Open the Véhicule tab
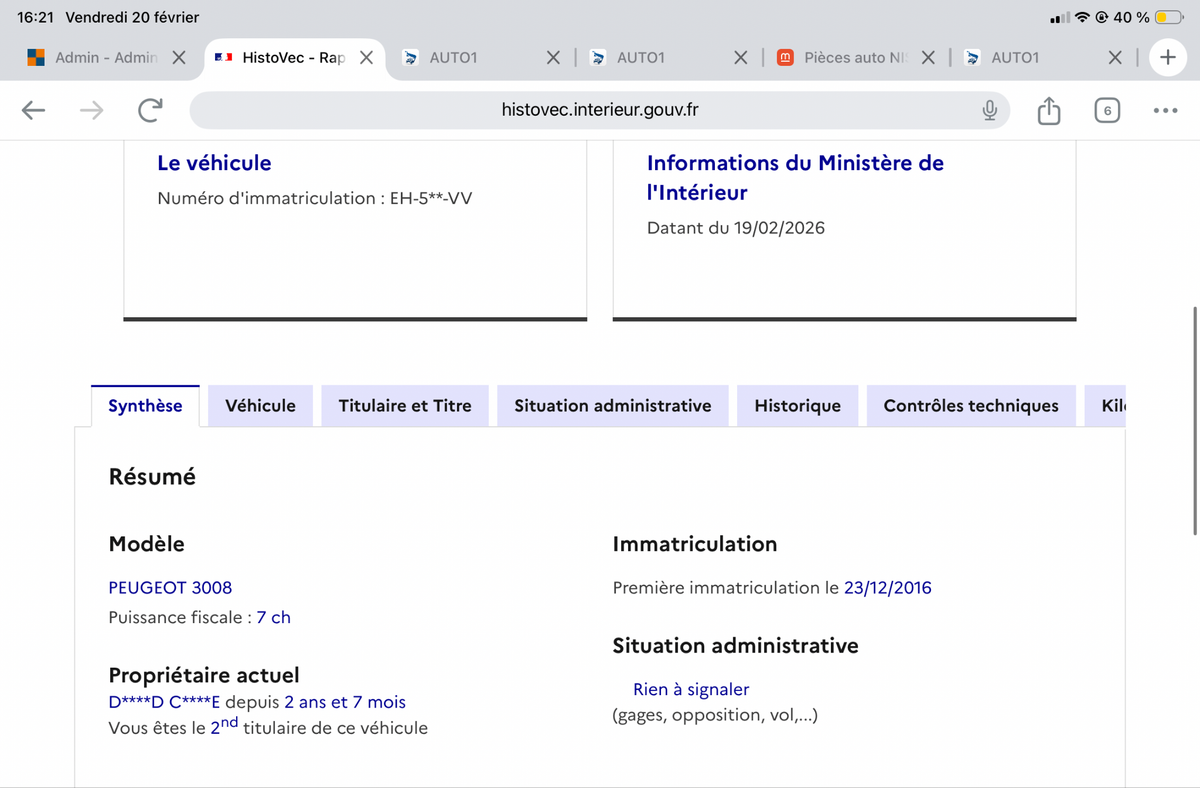 (260, 406)
